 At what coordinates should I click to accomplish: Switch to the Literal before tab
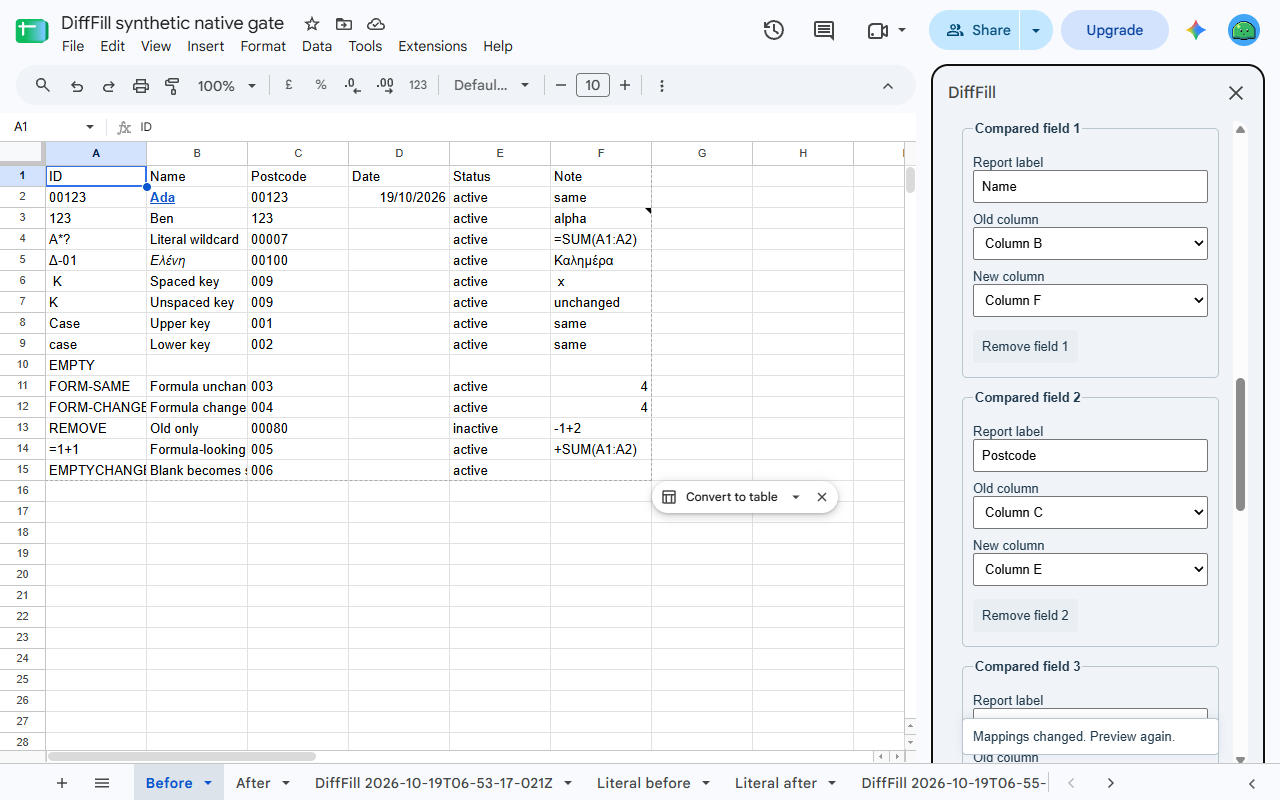click(x=644, y=783)
